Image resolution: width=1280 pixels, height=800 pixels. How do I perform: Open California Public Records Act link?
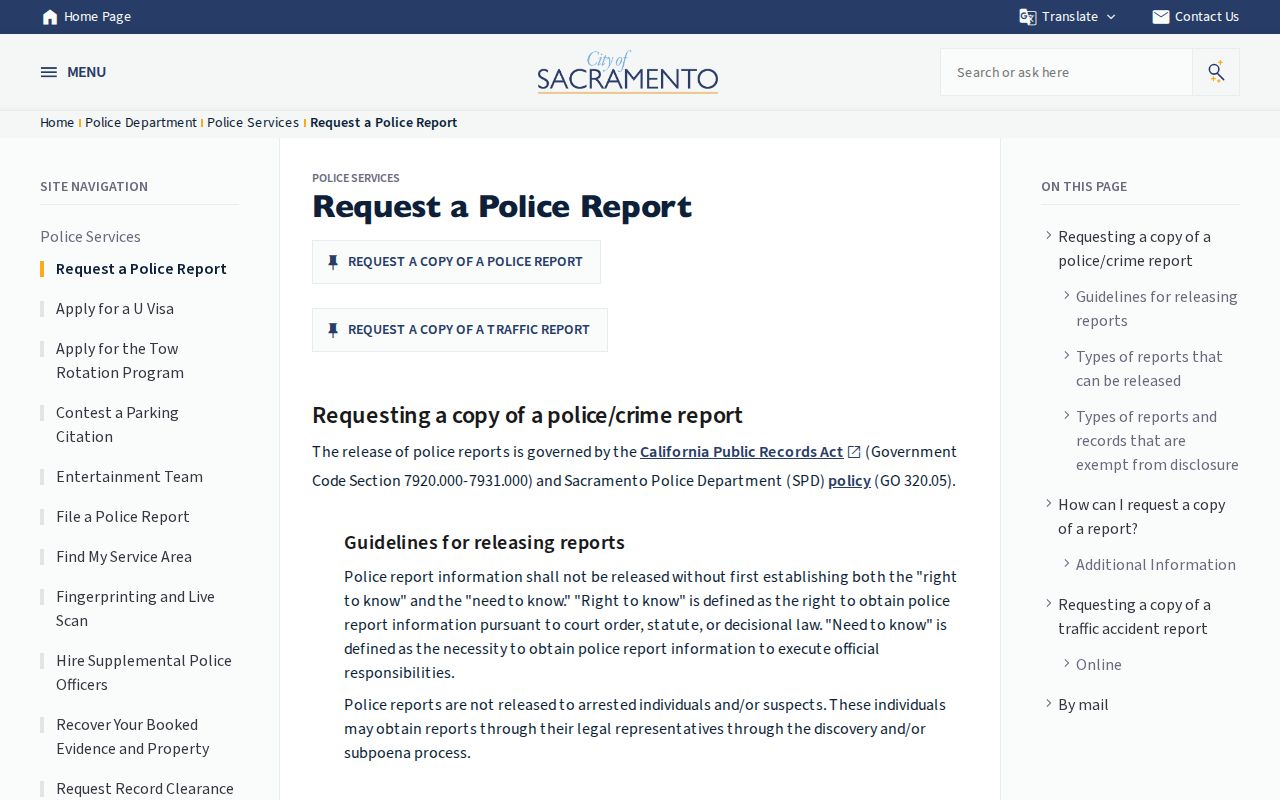pyautogui.click(x=741, y=452)
